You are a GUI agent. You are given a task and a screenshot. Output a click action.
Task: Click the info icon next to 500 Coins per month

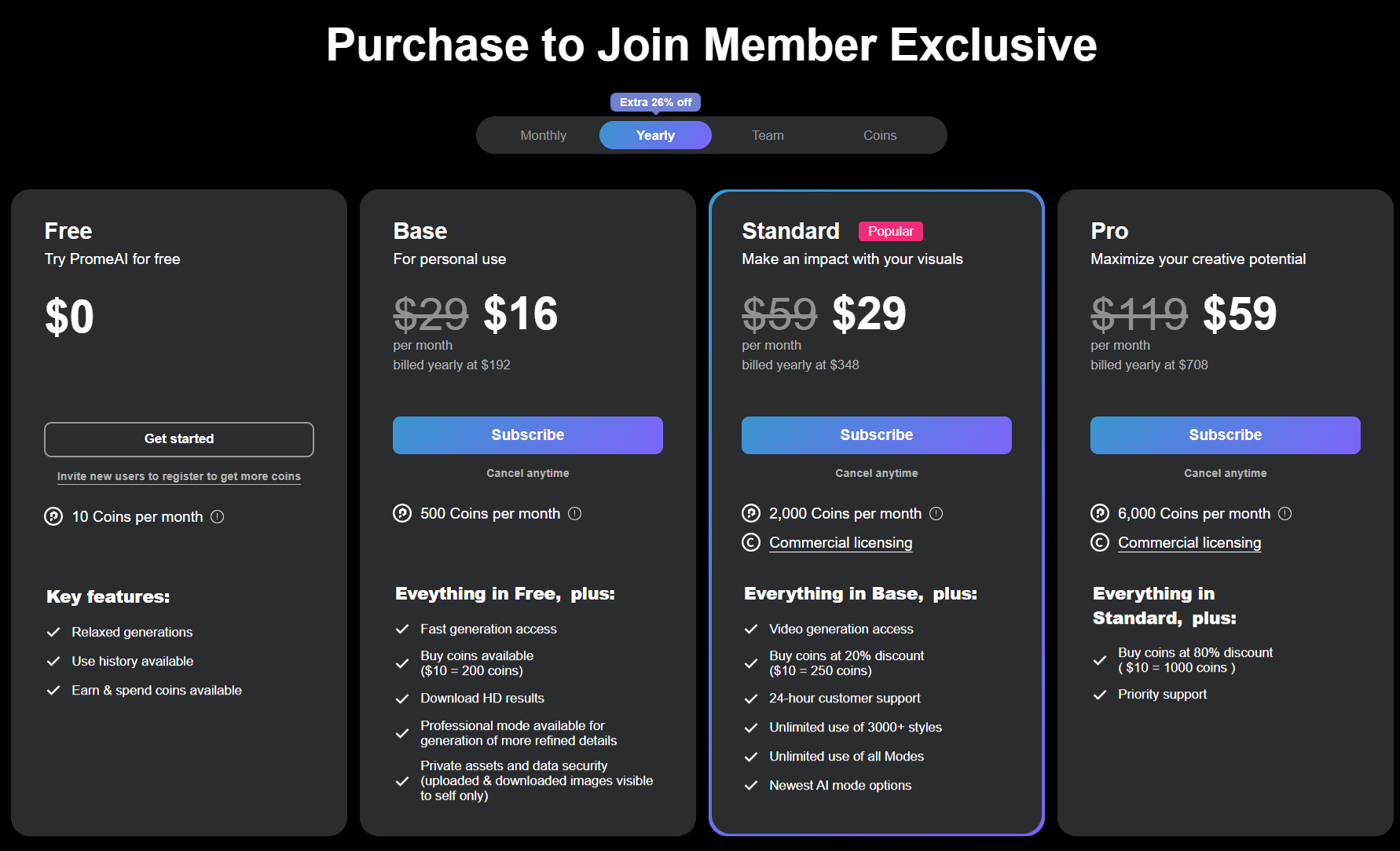click(x=575, y=513)
